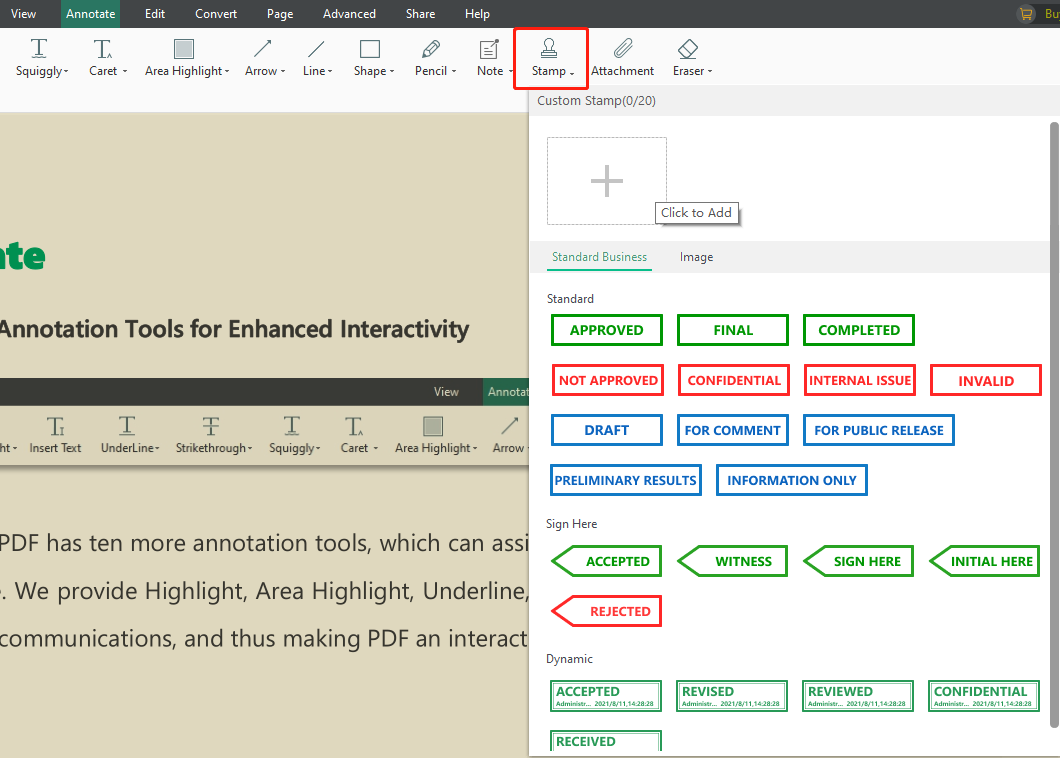The image size is (1060, 758).
Task: Switch to Standard Business tab
Action: pos(599,257)
